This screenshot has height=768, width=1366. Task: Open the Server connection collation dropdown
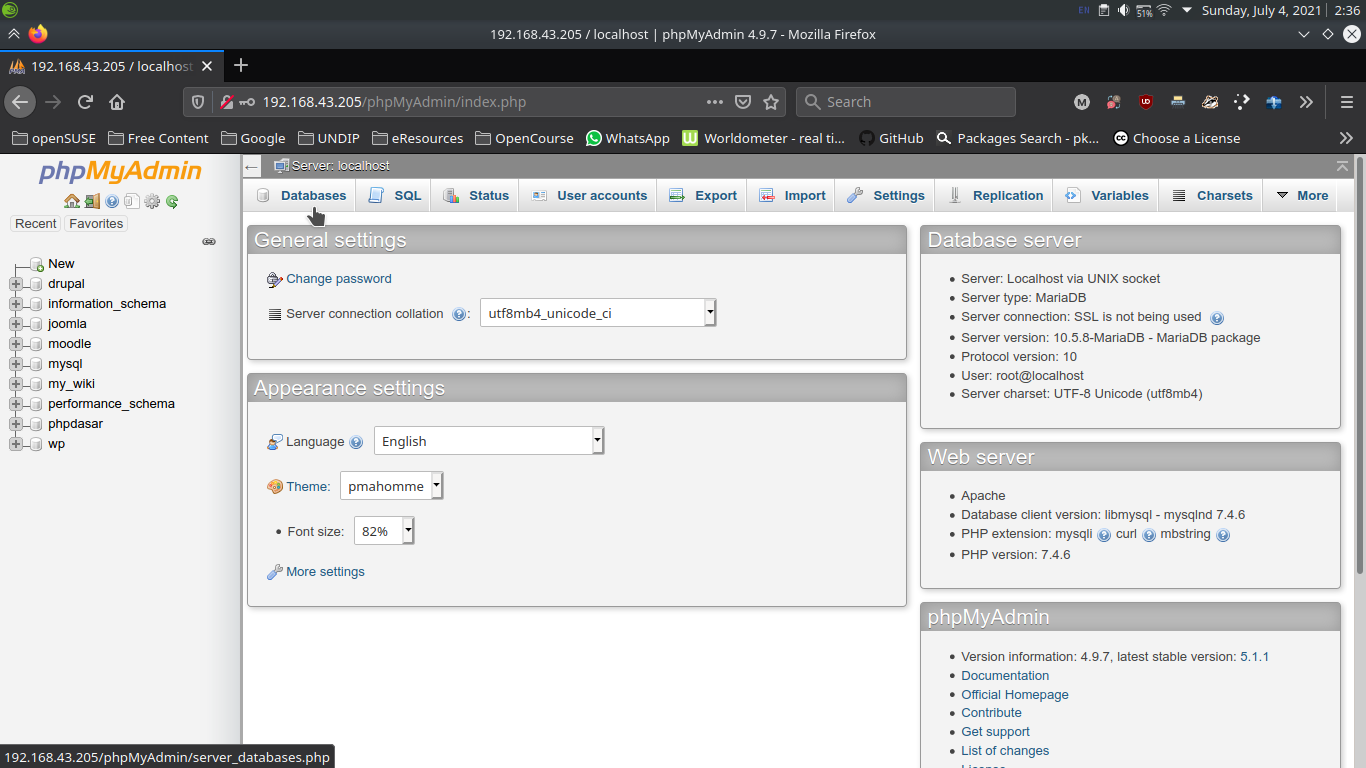point(598,313)
